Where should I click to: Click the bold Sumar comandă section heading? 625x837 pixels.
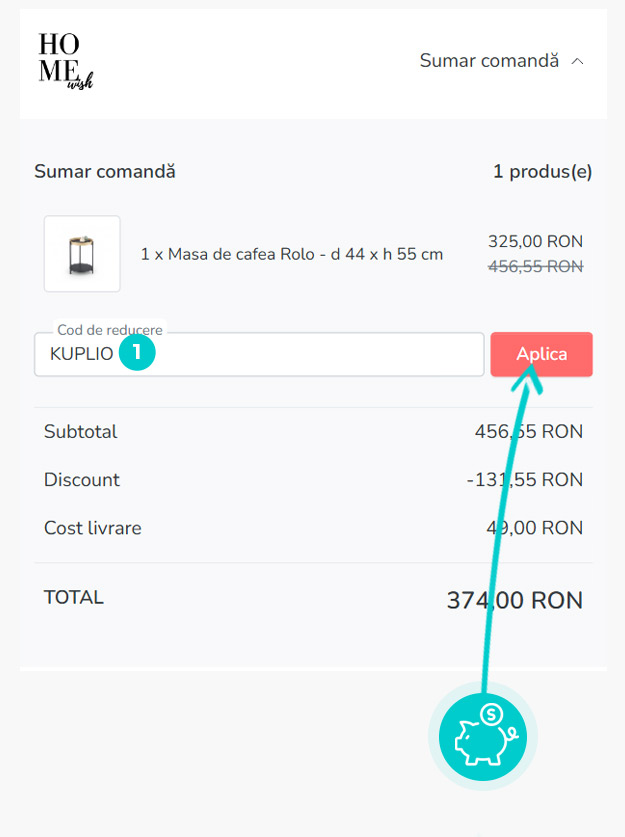click(105, 172)
